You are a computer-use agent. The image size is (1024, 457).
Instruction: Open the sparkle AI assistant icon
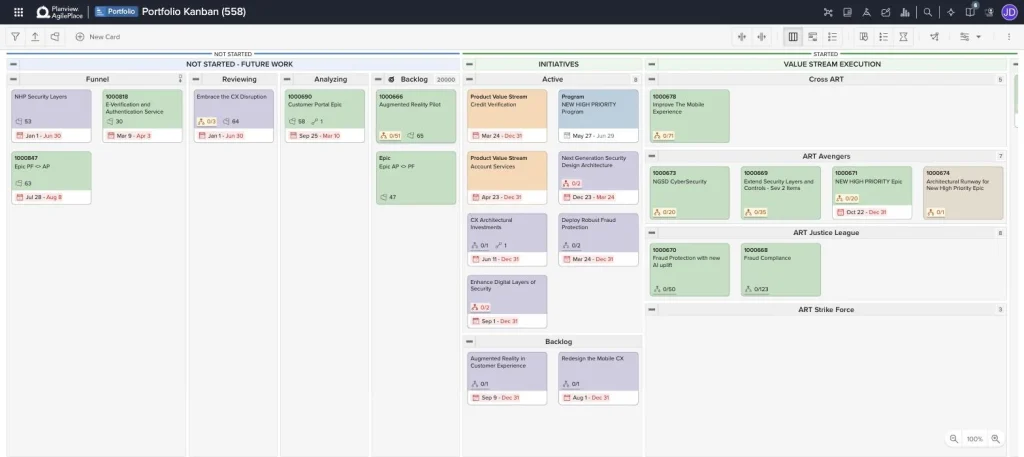[951, 12]
